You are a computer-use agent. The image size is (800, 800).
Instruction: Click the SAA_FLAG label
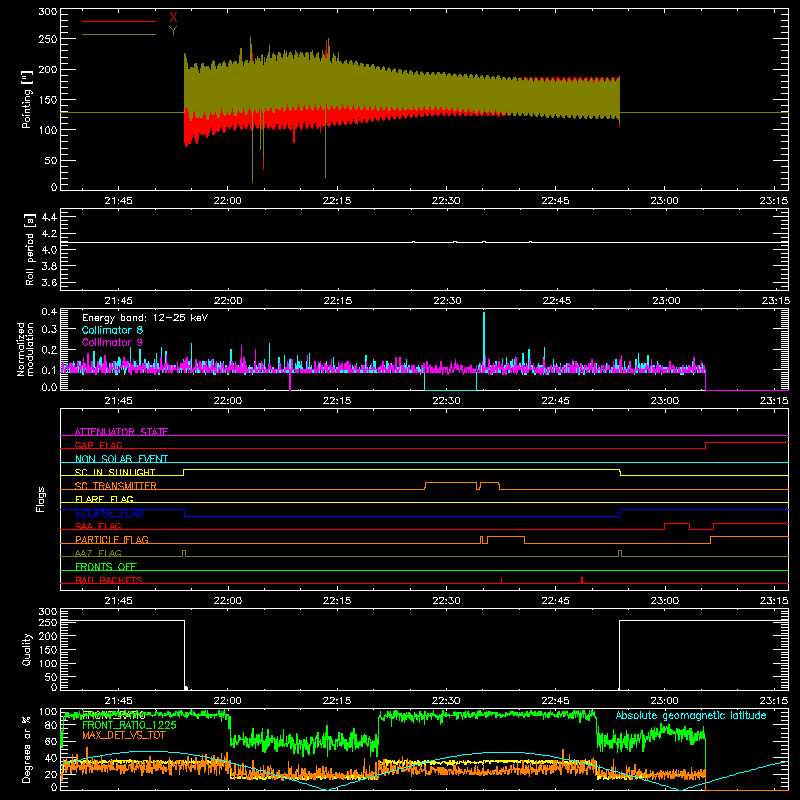click(x=98, y=526)
